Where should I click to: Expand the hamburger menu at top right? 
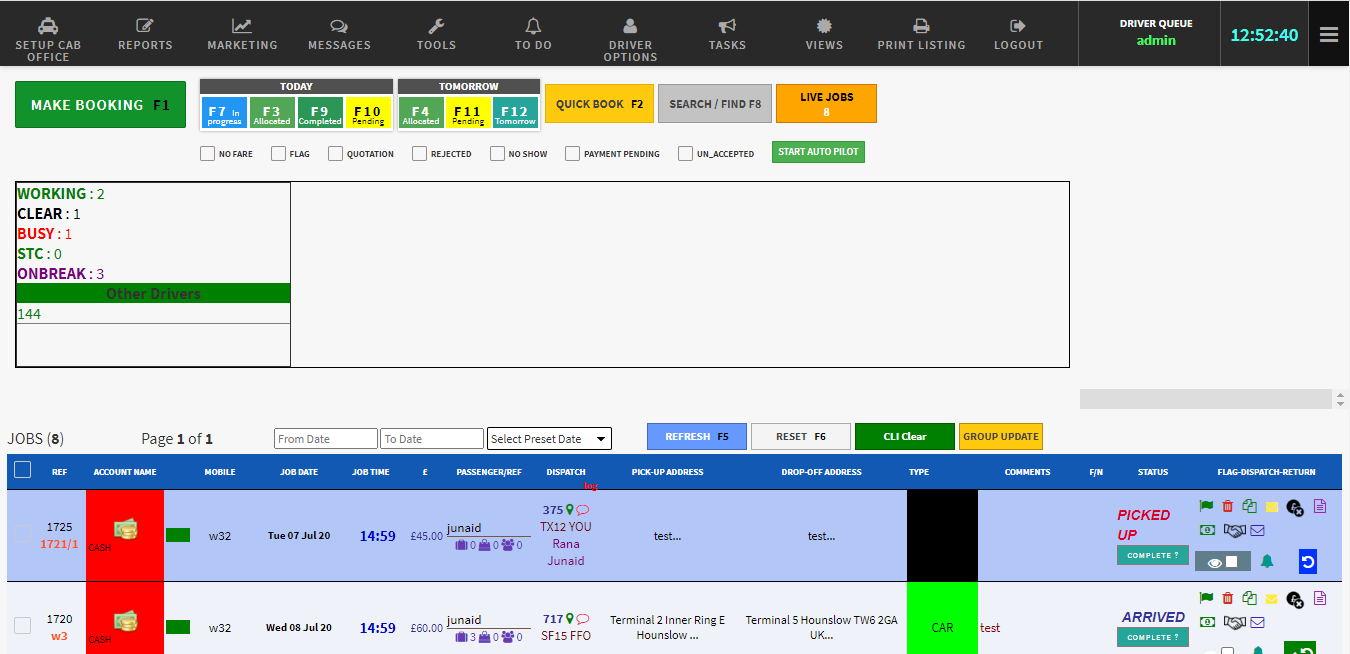click(x=1329, y=33)
